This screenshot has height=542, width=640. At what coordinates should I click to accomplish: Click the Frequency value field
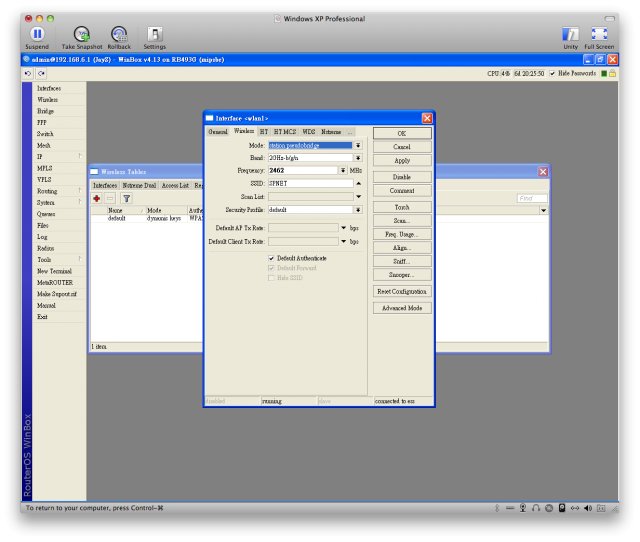[x=303, y=171]
